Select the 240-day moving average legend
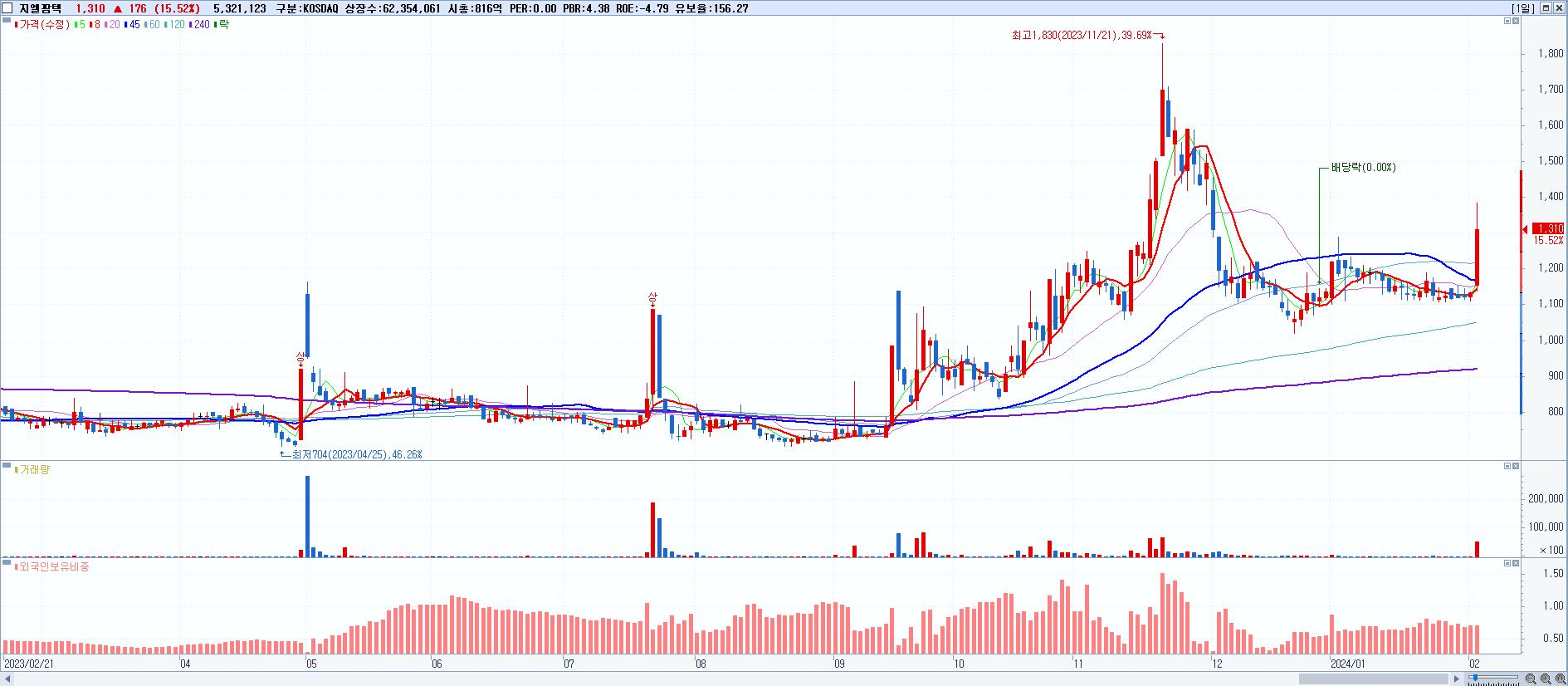This screenshot has height=686, width=1568. (x=199, y=25)
